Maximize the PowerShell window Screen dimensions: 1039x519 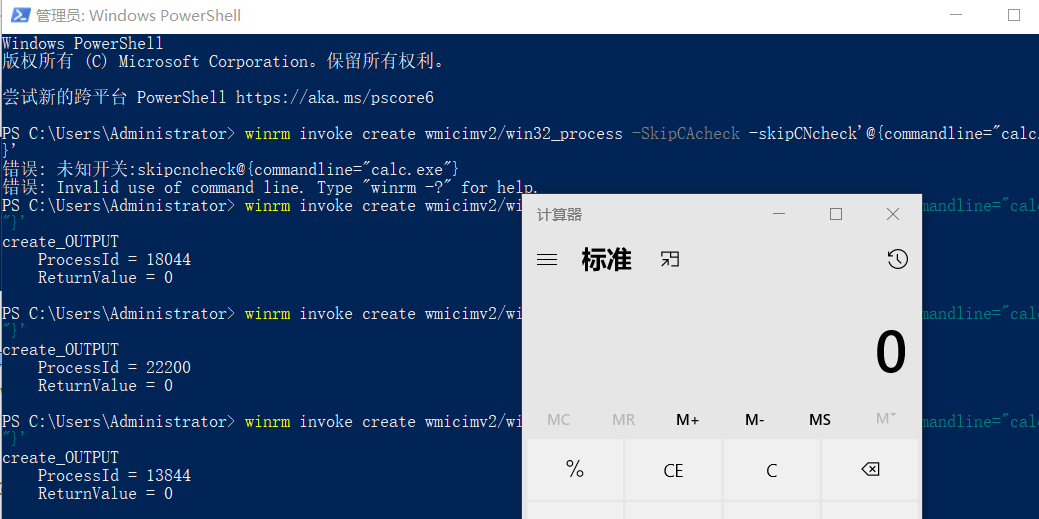(1014, 15)
